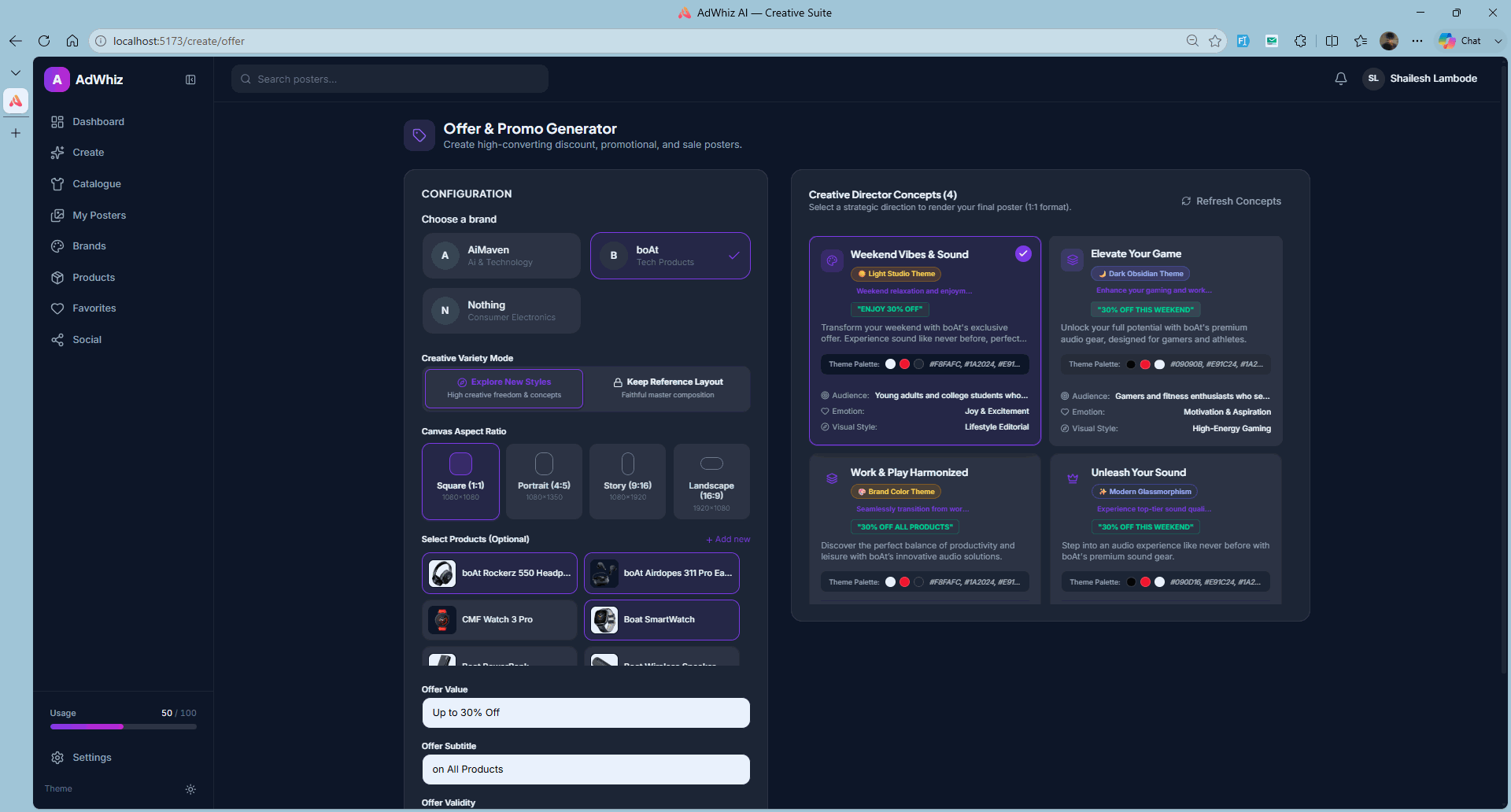The height and width of the screenshot is (812, 1511).
Task: Select Square (1:1) aspect ratio
Action: point(460,482)
